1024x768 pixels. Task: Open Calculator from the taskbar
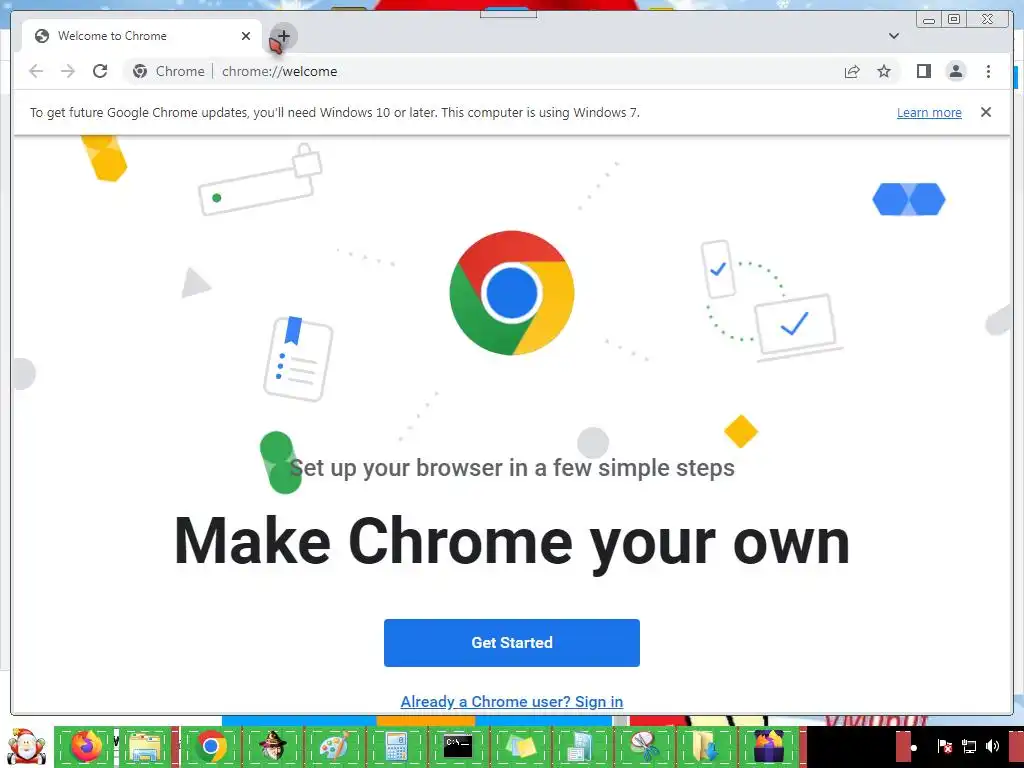tap(396, 746)
